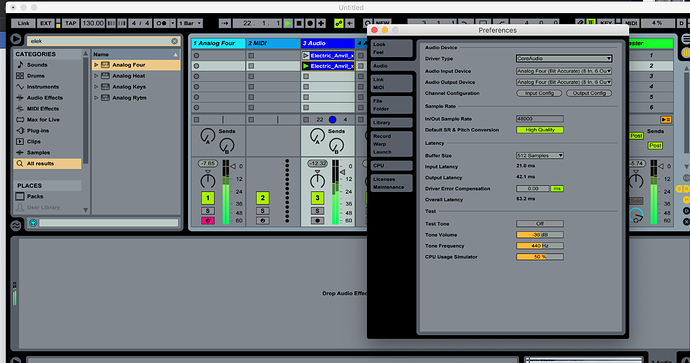This screenshot has height=363, width=690.
Task: Expand Analog Keys browser item
Action: pos(96,87)
